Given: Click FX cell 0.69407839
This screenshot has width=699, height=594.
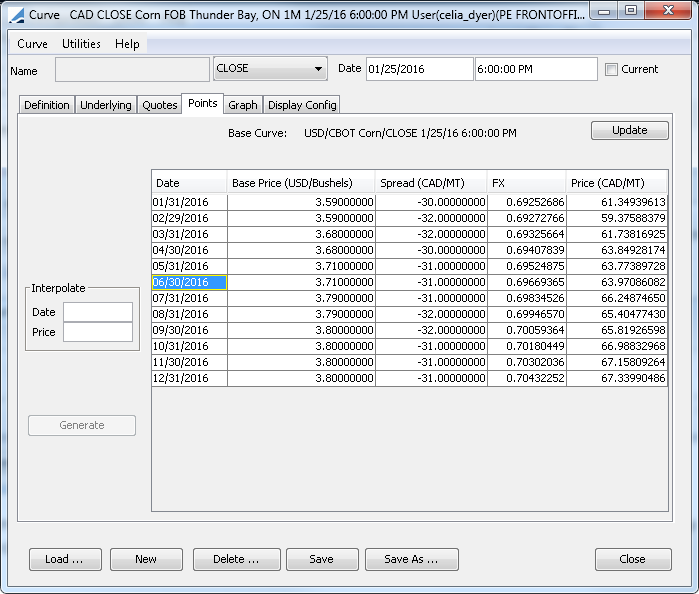Looking at the screenshot, I should coord(526,250).
